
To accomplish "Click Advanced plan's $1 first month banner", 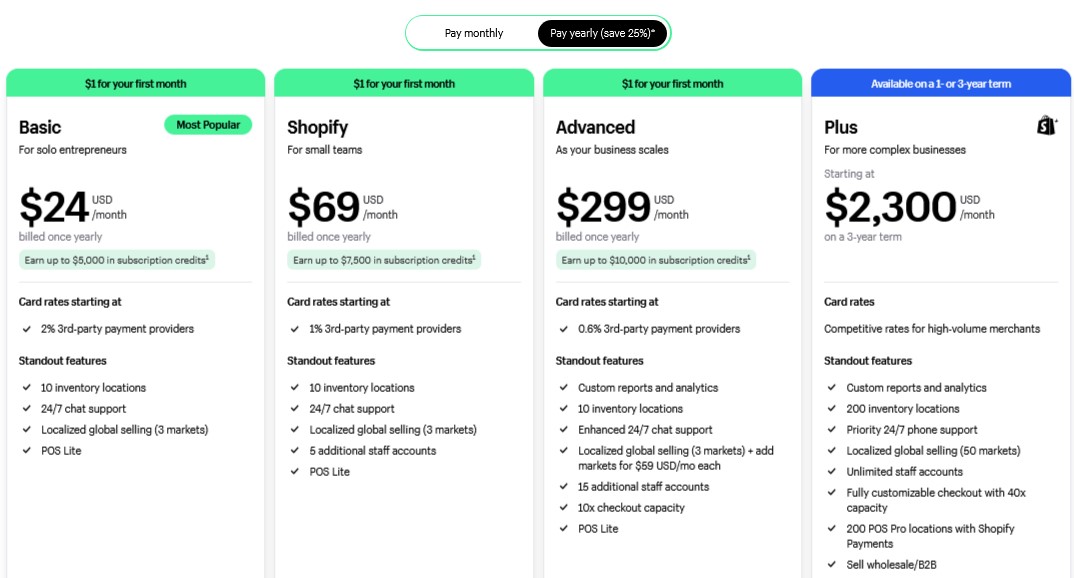I will tap(672, 84).
